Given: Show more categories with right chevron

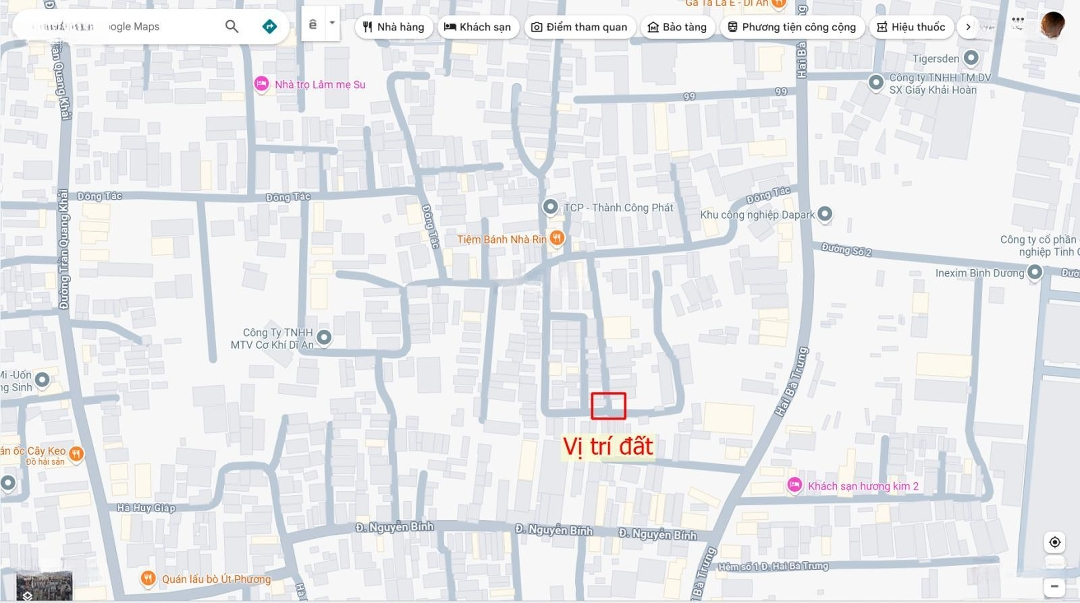Looking at the screenshot, I should click(967, 27).
